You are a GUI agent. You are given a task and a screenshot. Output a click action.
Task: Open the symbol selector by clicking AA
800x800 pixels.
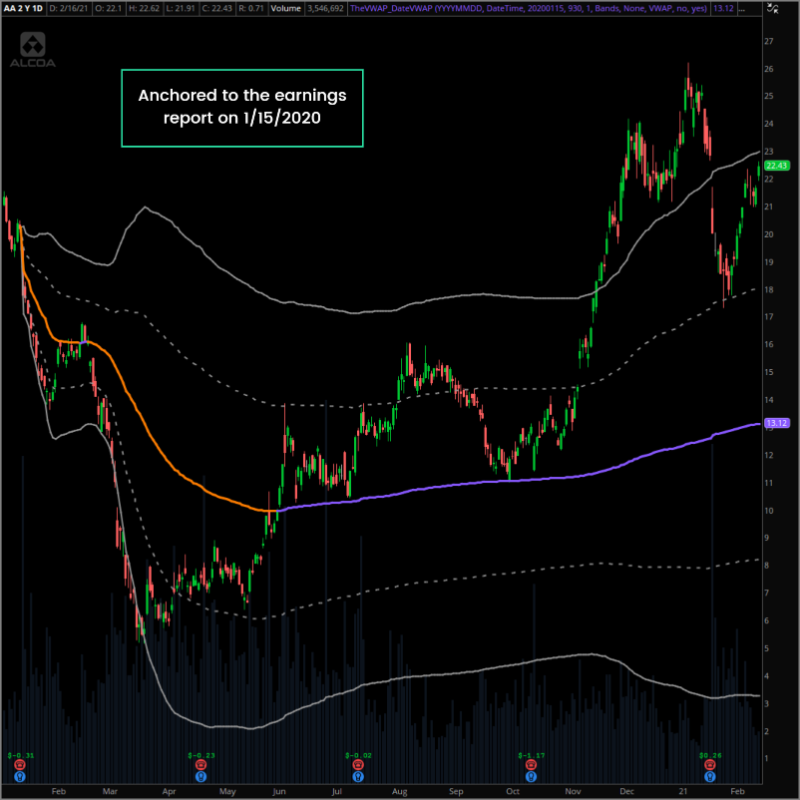pos(7,8)
